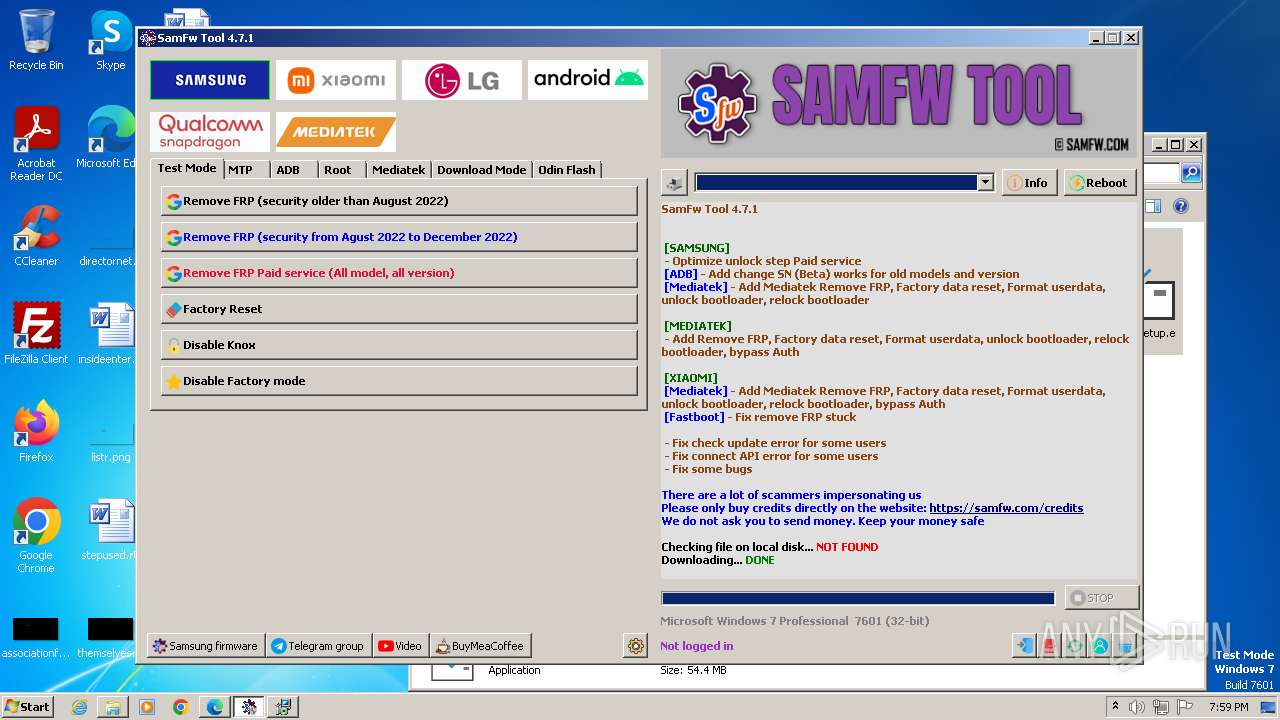
Task: Launch Chrome from the taskbar
Action: (181, 707)
